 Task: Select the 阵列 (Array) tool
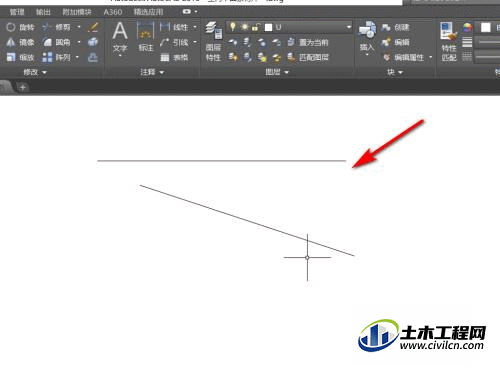[x=56, y=57]
